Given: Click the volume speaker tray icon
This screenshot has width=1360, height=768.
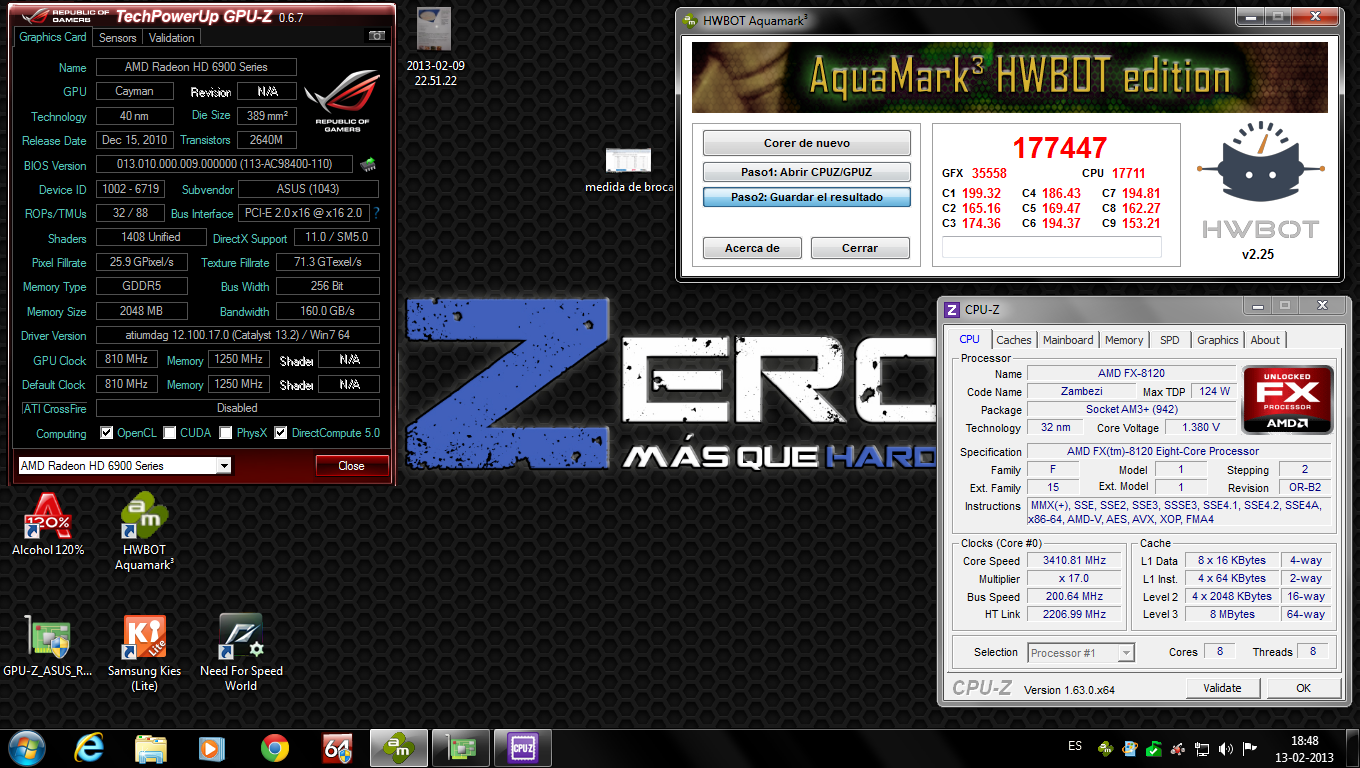Looking at the screenshot, I should pyautogui.click(x=1225, y=747).
